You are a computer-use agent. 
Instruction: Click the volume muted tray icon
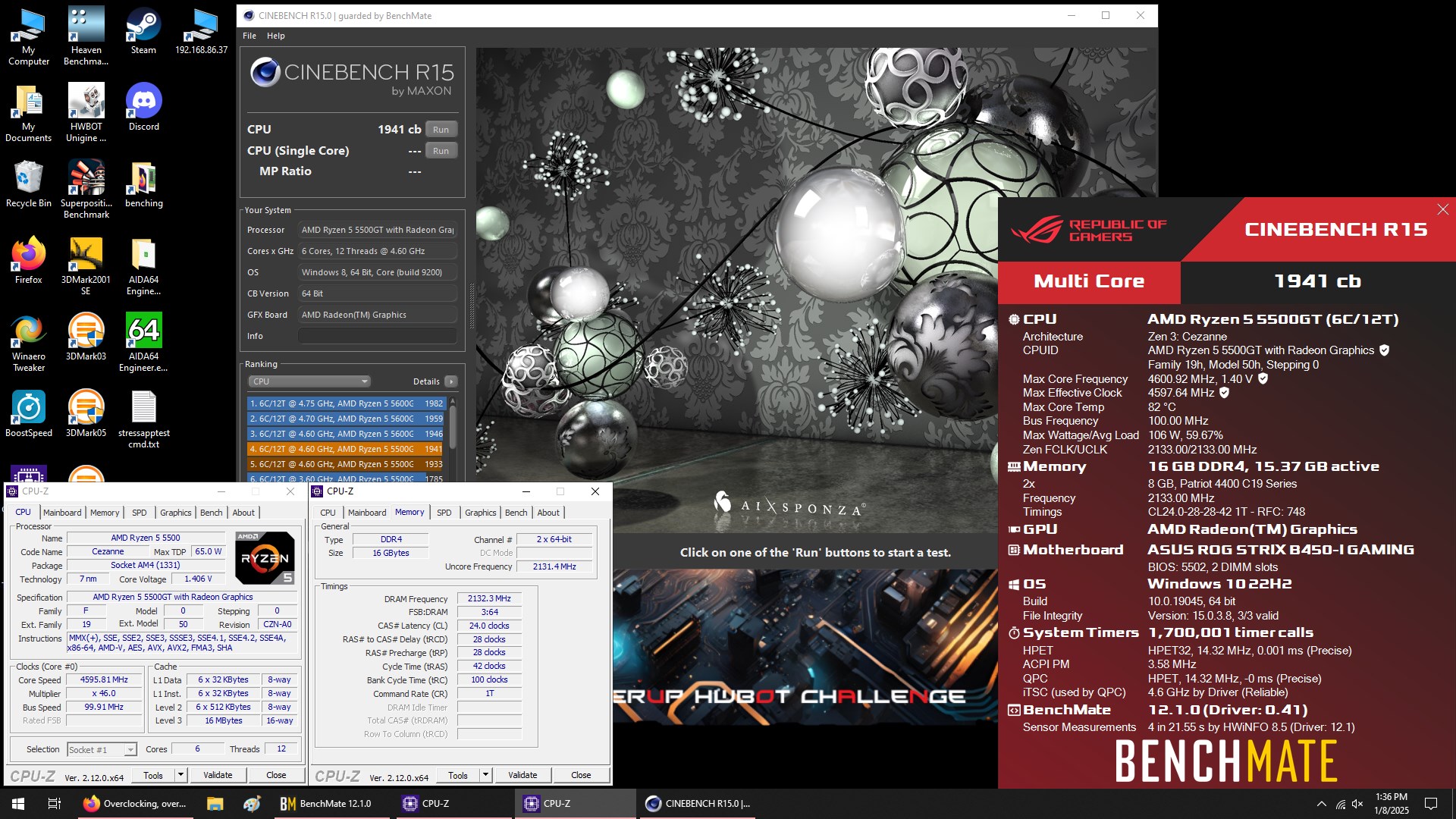point(1357,803)
